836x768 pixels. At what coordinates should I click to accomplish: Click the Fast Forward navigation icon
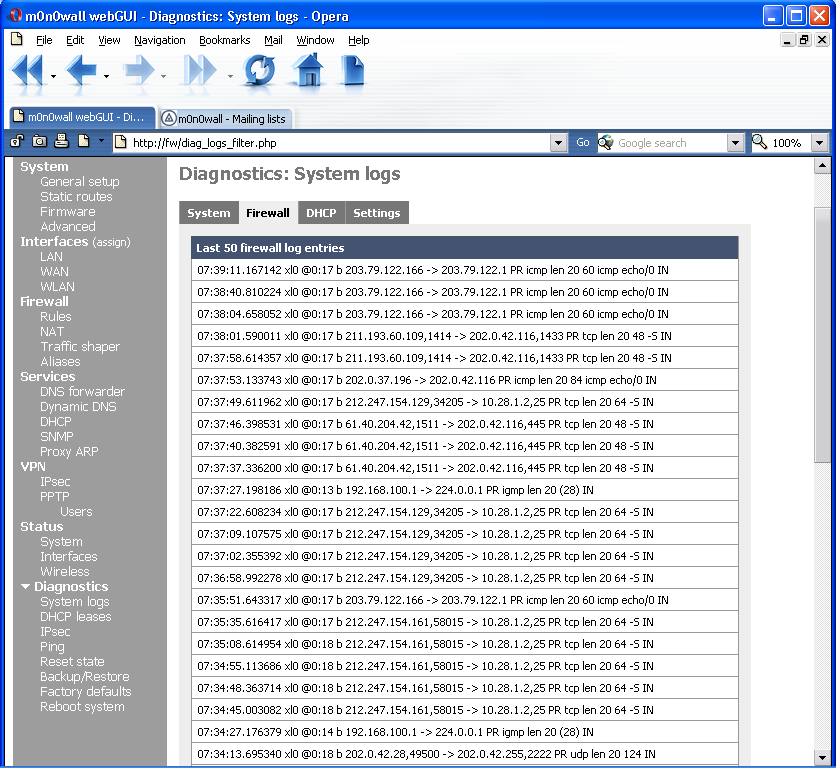point(197,71)
